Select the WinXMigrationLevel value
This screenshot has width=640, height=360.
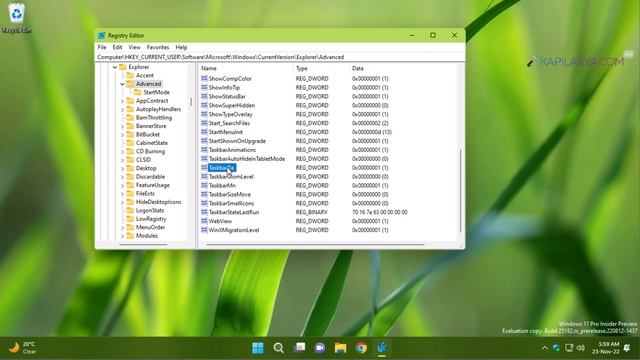(234, 230)
